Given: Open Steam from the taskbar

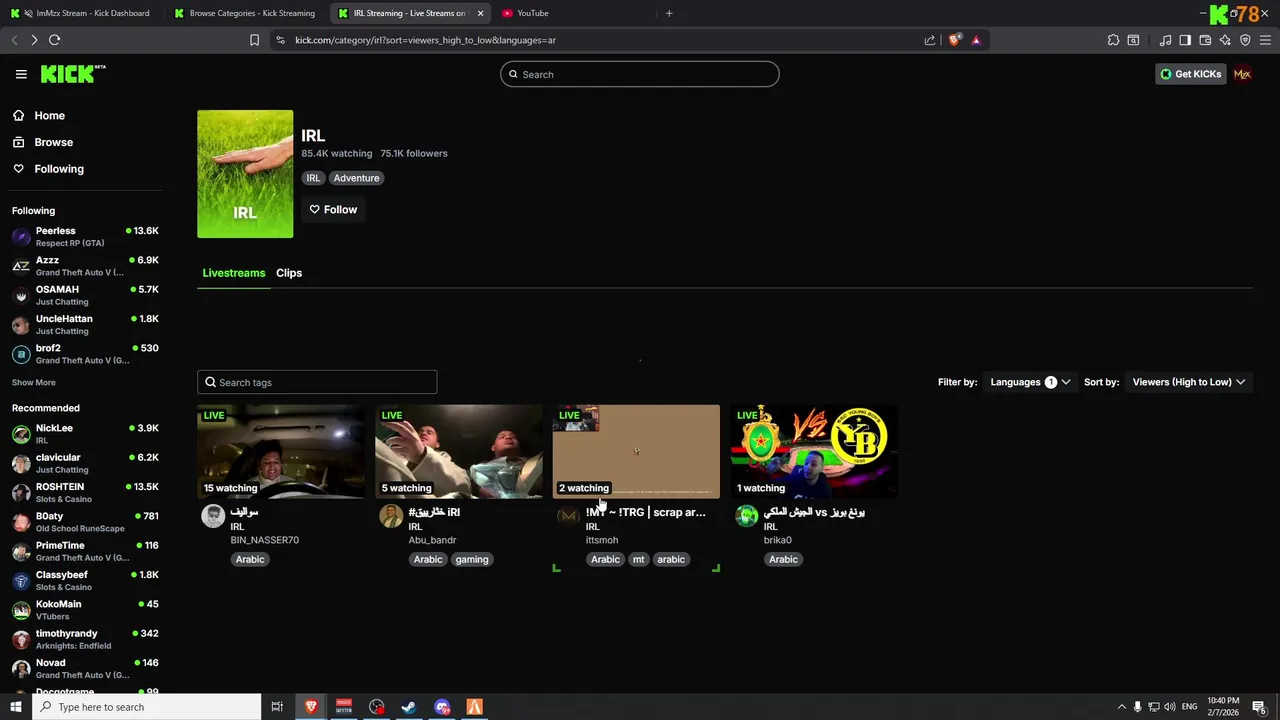Looking at the screenshot, I should 409,707.
